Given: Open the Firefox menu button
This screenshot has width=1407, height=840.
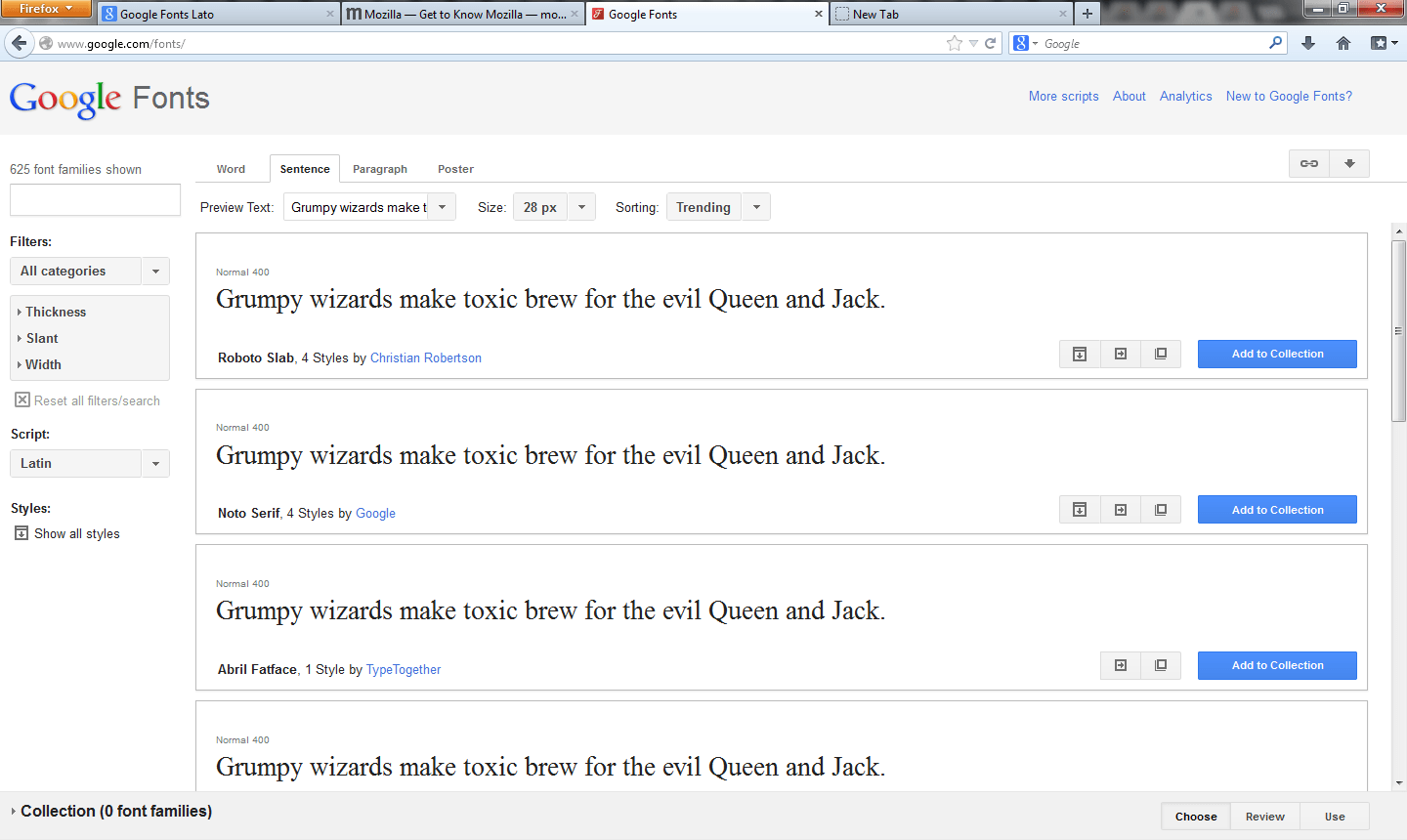Looking at the screenshot, I should click(x=46, y=9).
